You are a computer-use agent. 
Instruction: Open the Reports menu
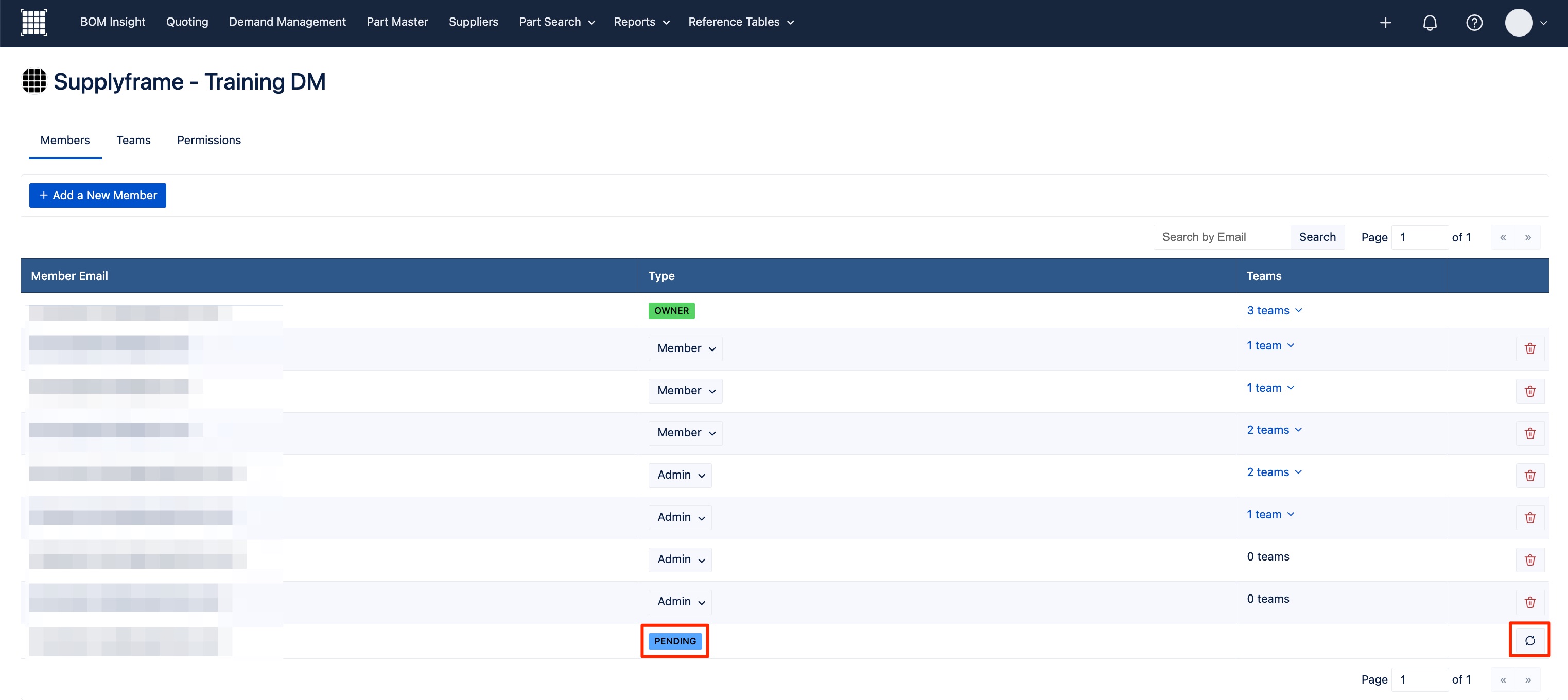[641, 22]
